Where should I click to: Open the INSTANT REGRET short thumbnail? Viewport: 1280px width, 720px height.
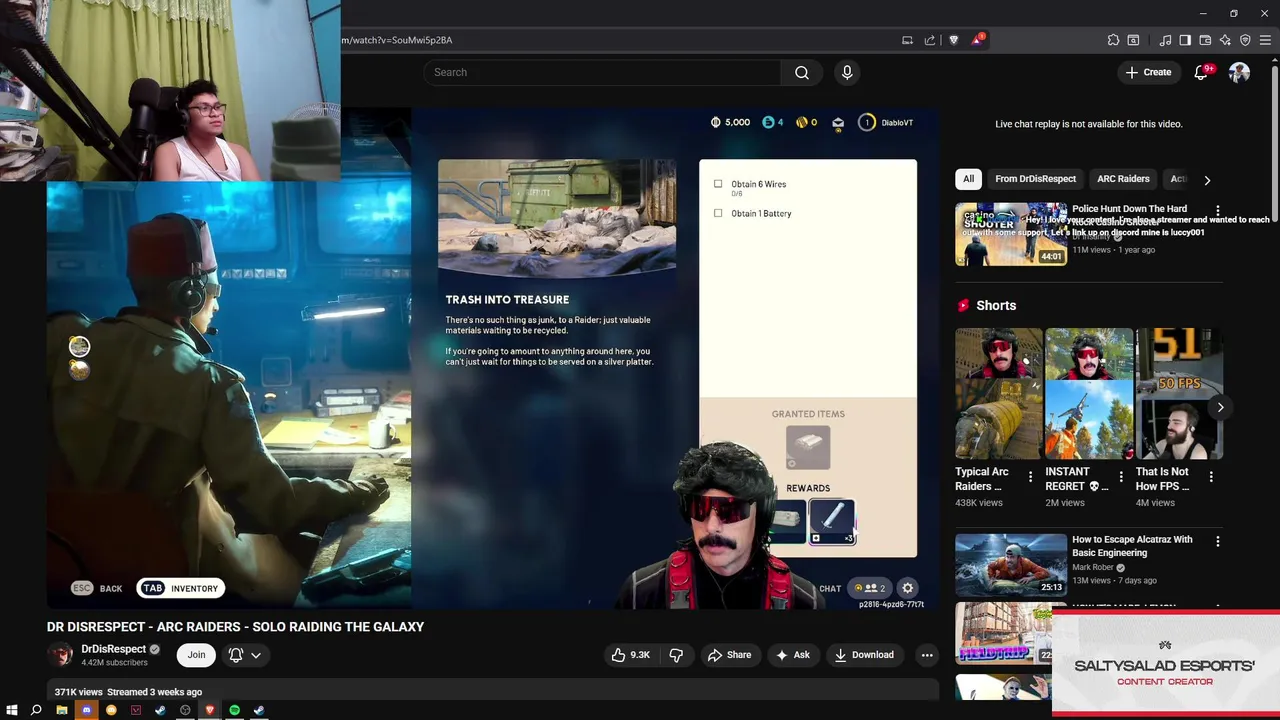(1089, 394)
